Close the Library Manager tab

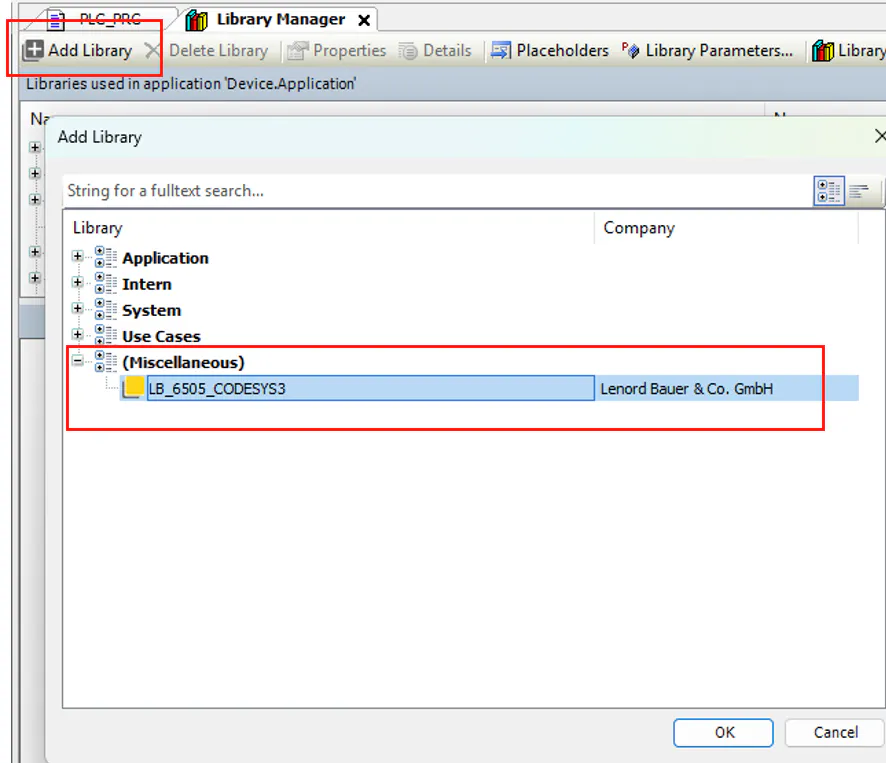coord(364,20)
